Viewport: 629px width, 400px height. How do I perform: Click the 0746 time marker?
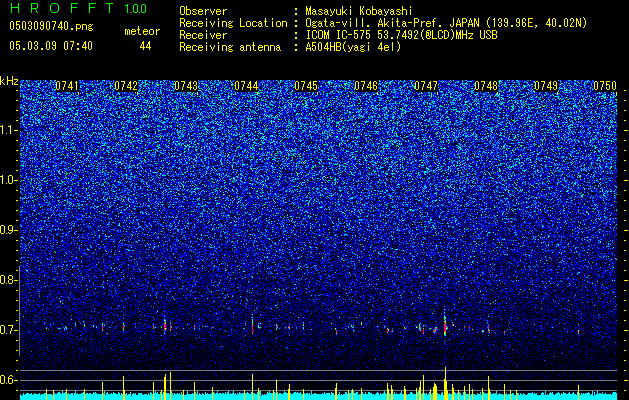pyautogui.click(x=366, y=86)
